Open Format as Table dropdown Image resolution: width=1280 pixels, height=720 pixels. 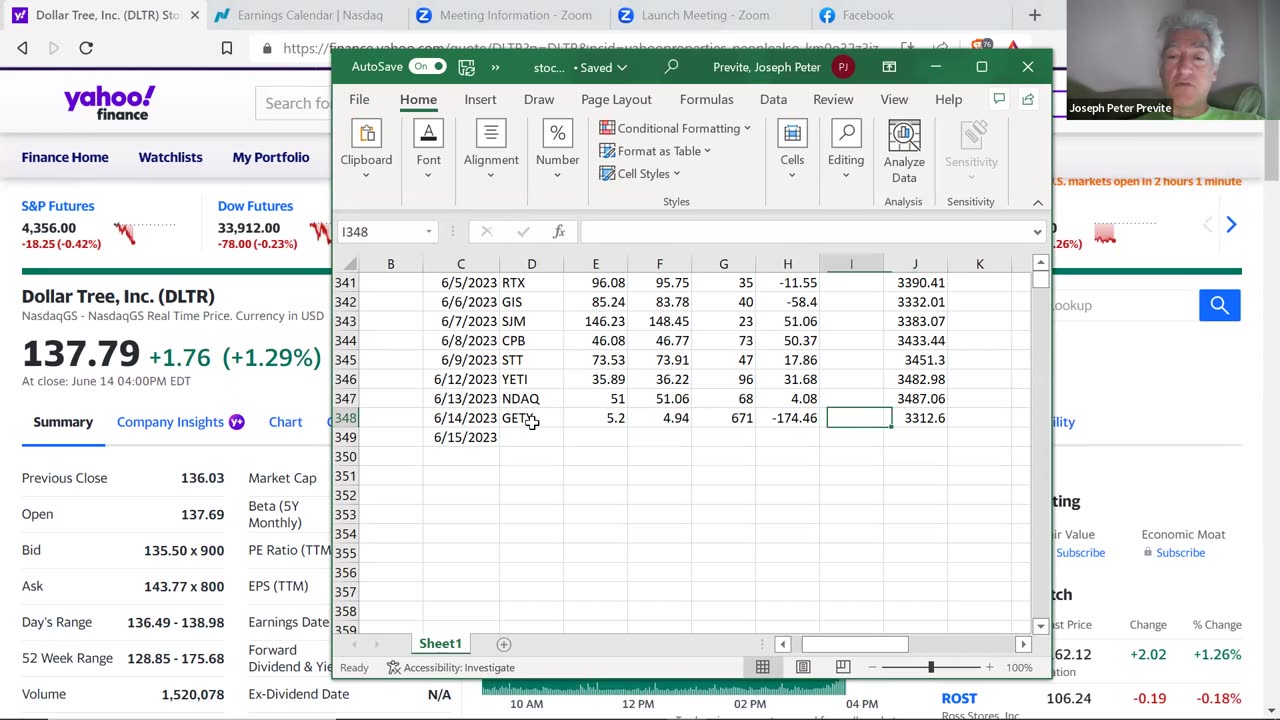pos(655,151)
